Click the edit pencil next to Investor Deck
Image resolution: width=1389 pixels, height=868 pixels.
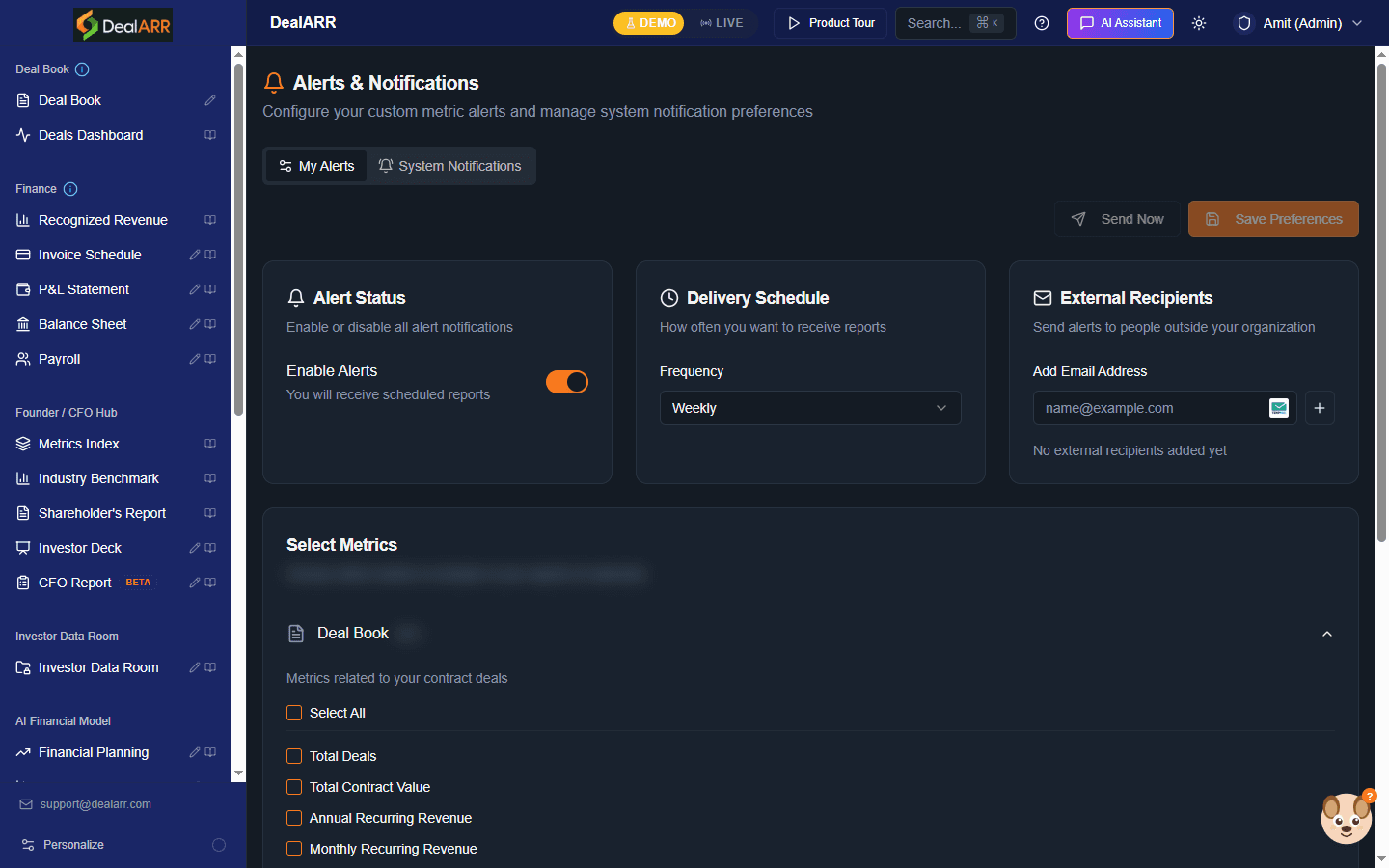(x=195, y=548)
